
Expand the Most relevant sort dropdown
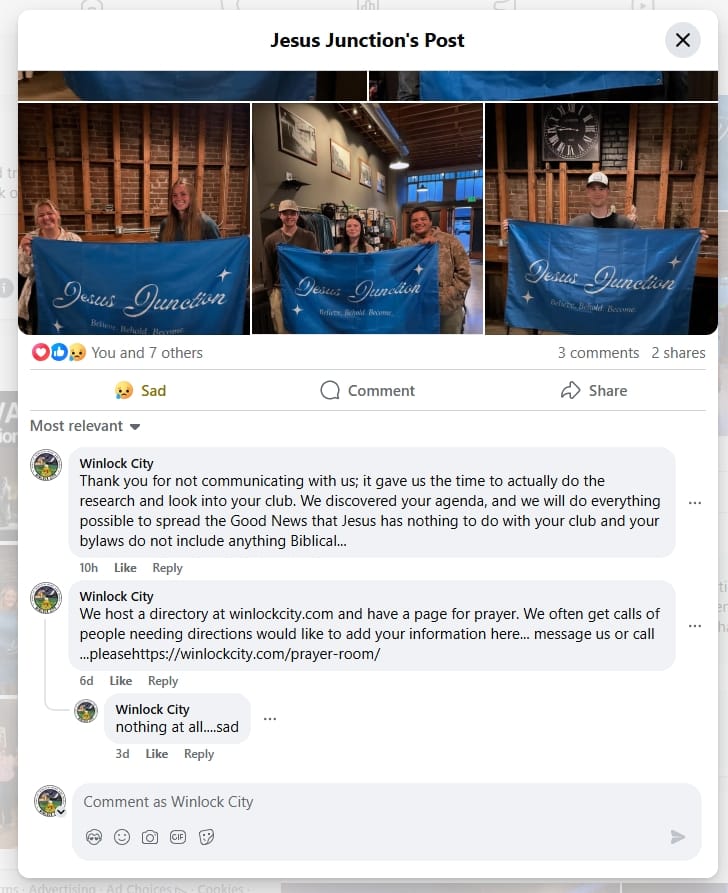(85, 426)
